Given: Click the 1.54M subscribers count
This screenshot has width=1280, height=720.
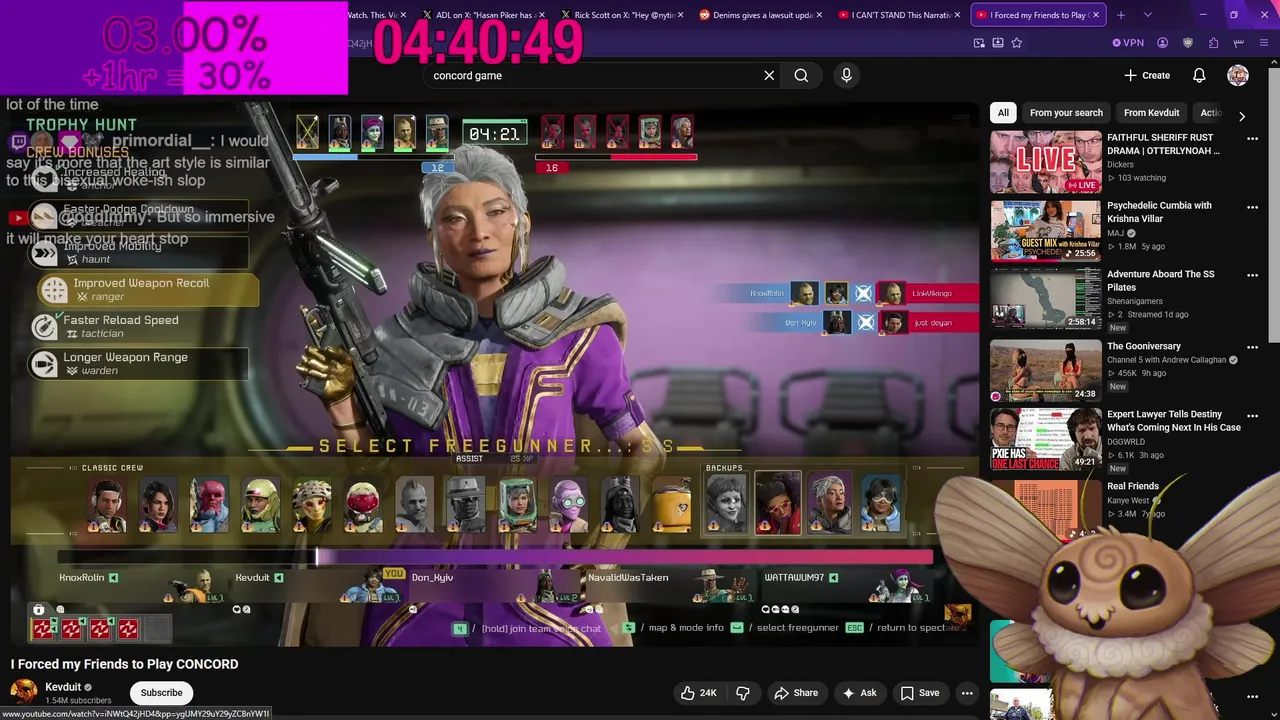Looking at the screenshot, I should tap(78, 701).
